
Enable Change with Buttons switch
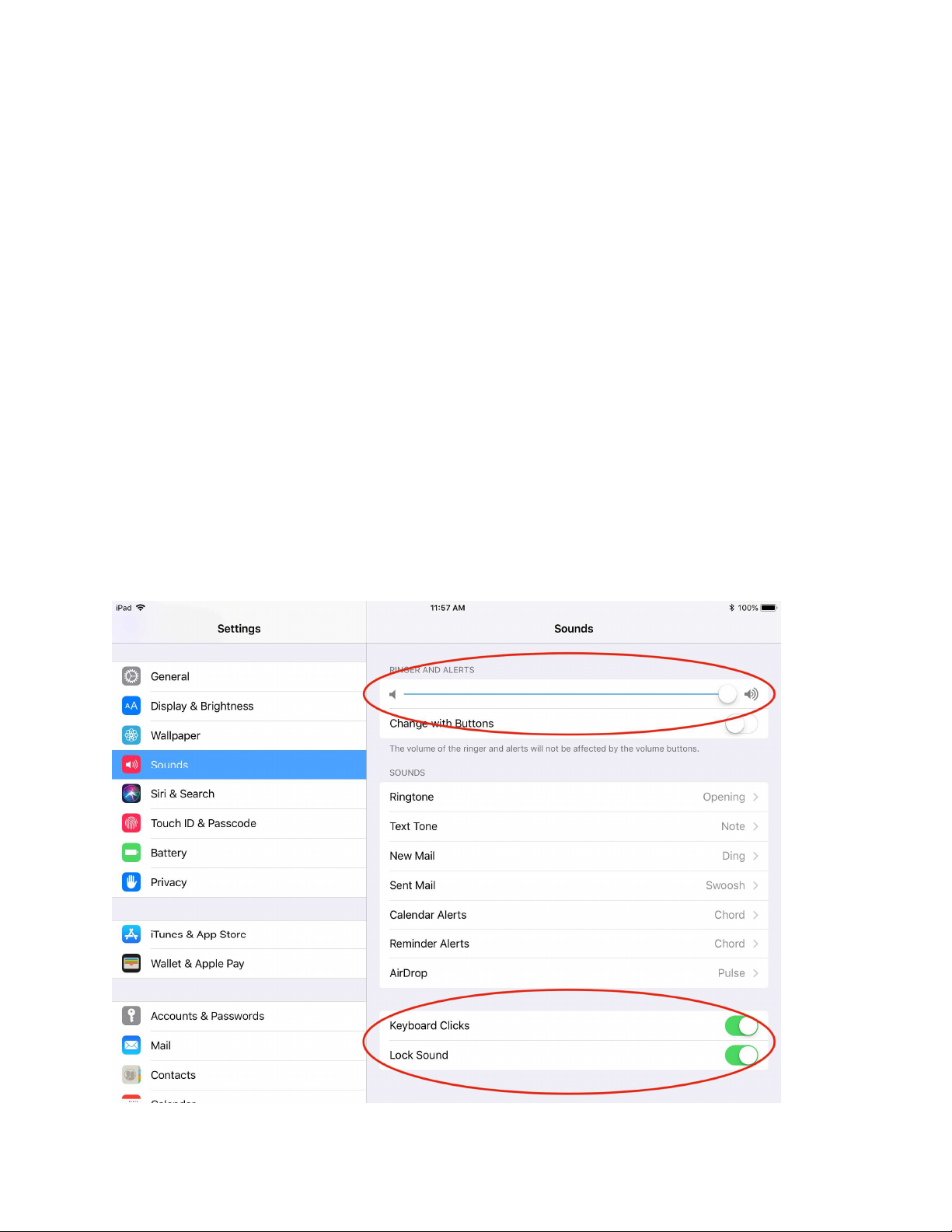click(x=741, y=724)
